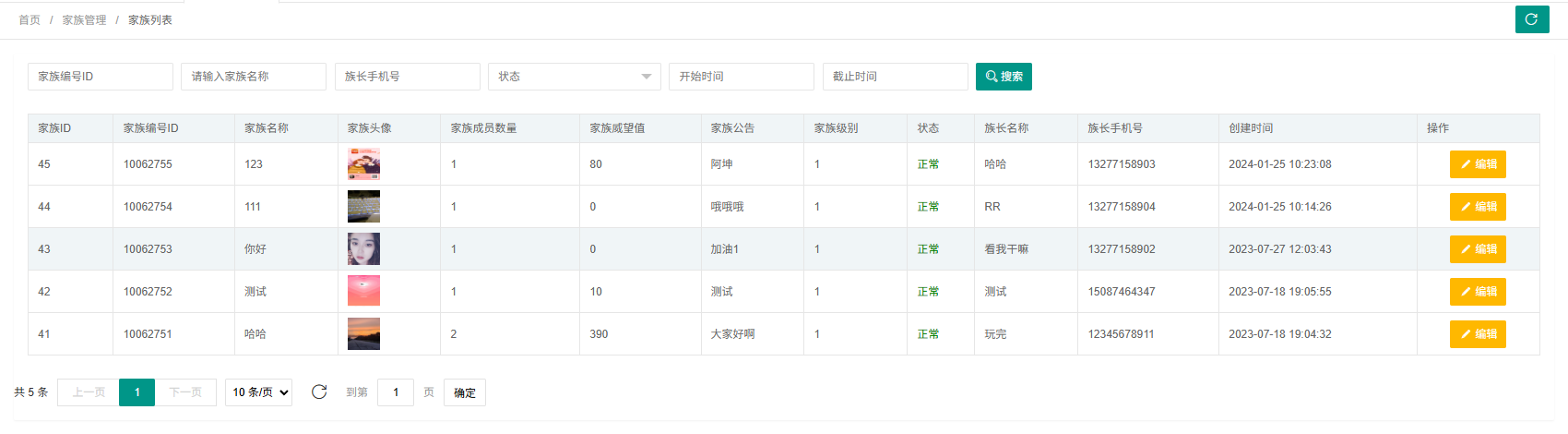The width and height of the screenshot is (1568, 434).
Task: Click 编辑 for the 测试 family row
Action: 1478,292
